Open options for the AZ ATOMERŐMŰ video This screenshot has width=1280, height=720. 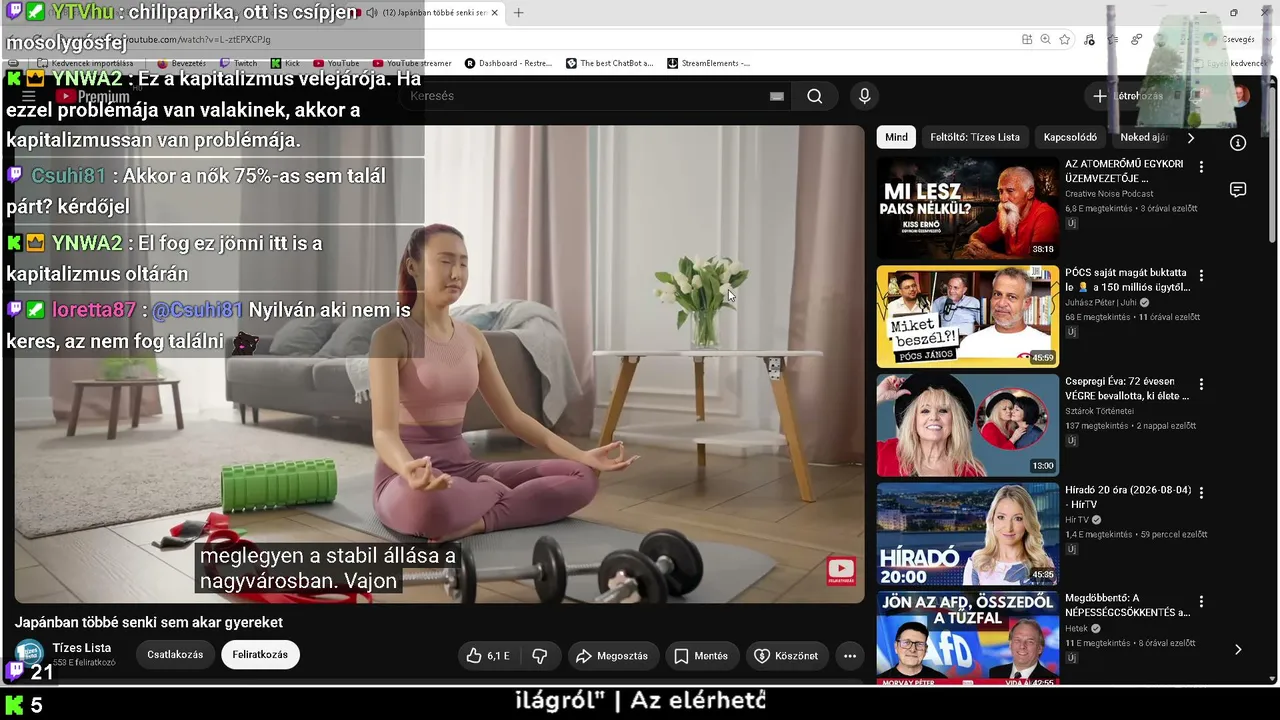pyautogui.click(x=1201, y=167)
